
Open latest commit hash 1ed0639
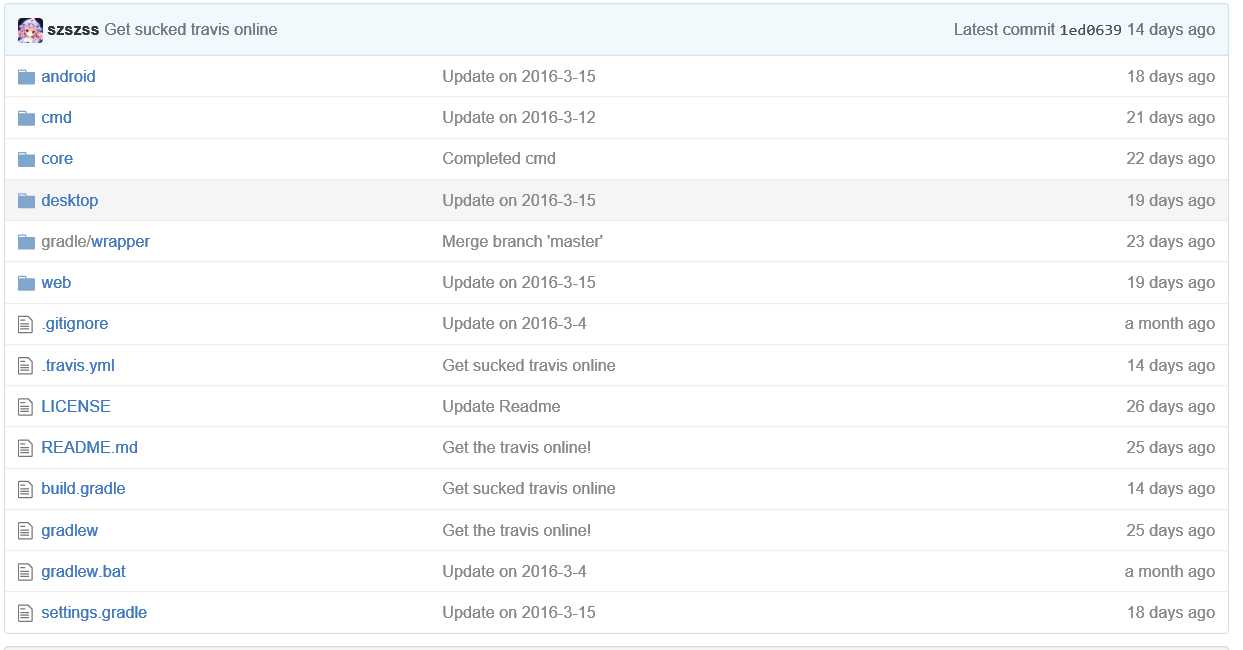click(x=1090, y=30)
